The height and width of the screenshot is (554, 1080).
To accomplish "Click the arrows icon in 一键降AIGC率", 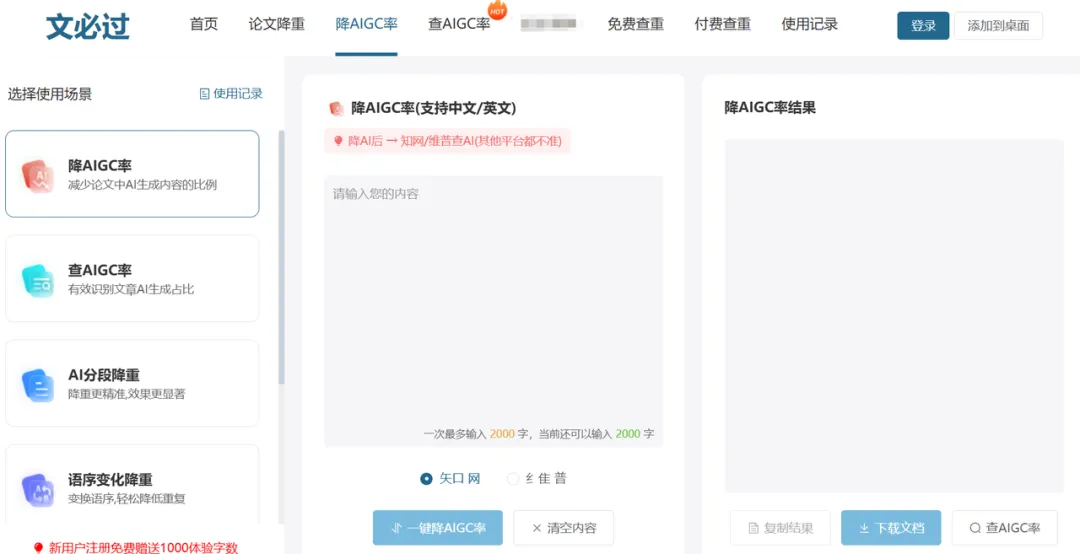I will [x=396, y=529].
